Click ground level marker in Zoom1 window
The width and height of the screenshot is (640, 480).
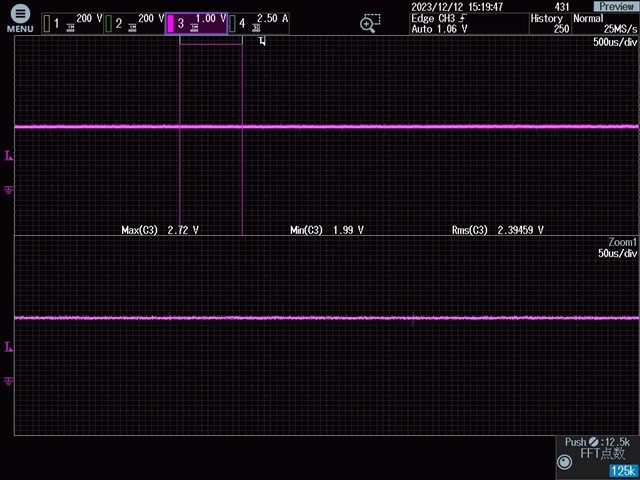coord(9,382)
